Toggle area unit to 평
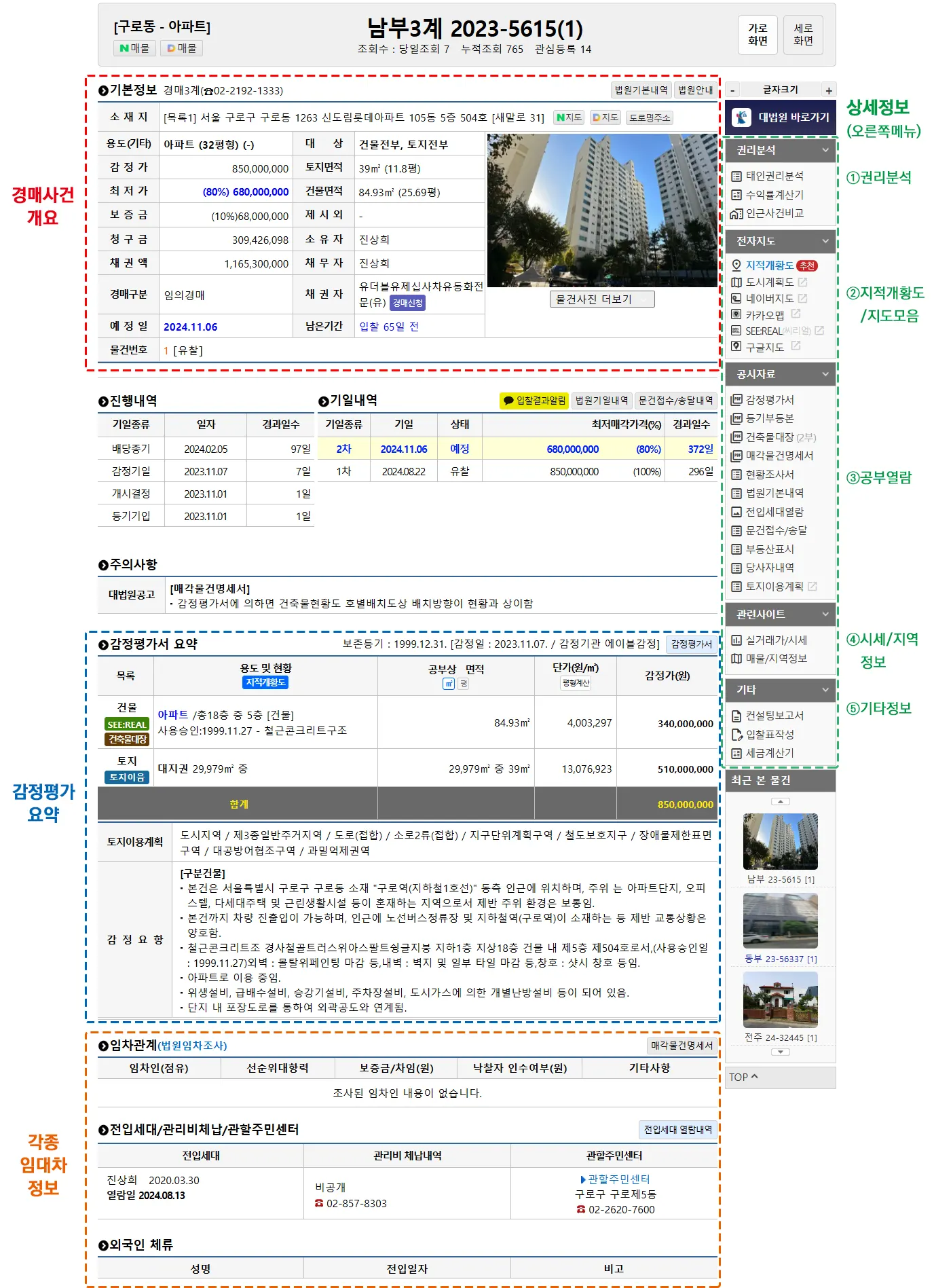Viewport: 934px width, 1288px height. click(x=464, y=684)
